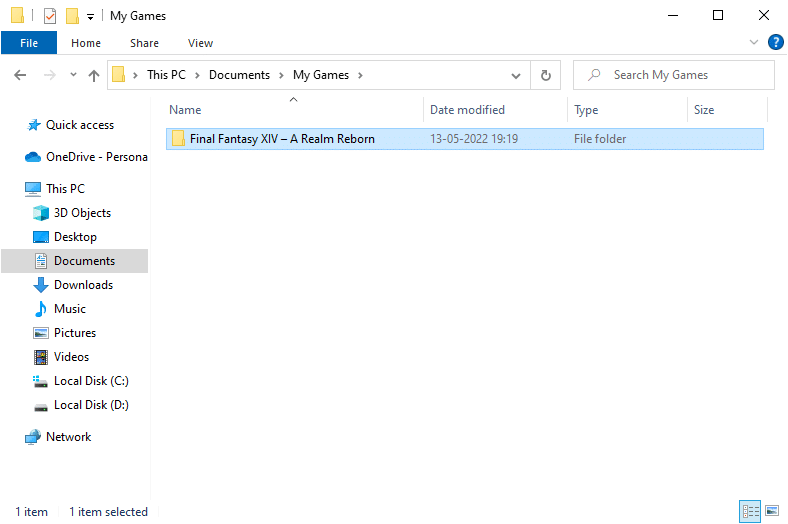Go up one folder level with Up arrow
This screenshot has height=524, width=788.
click(x=94, y=75)
